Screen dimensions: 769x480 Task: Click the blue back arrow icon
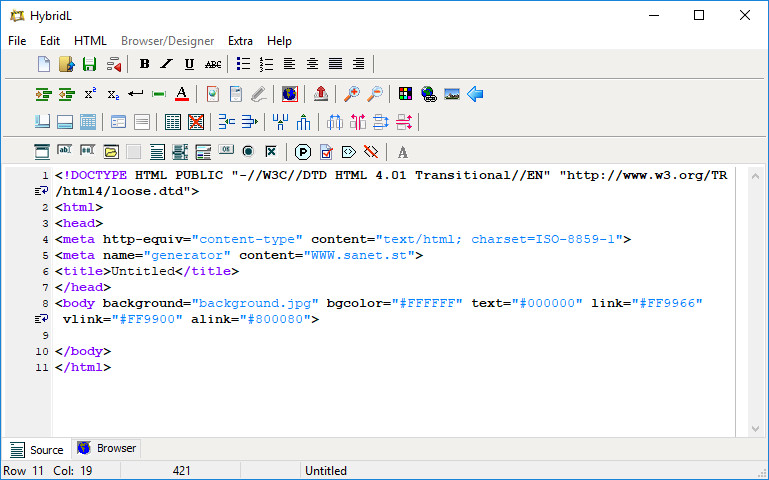point(475,94)
